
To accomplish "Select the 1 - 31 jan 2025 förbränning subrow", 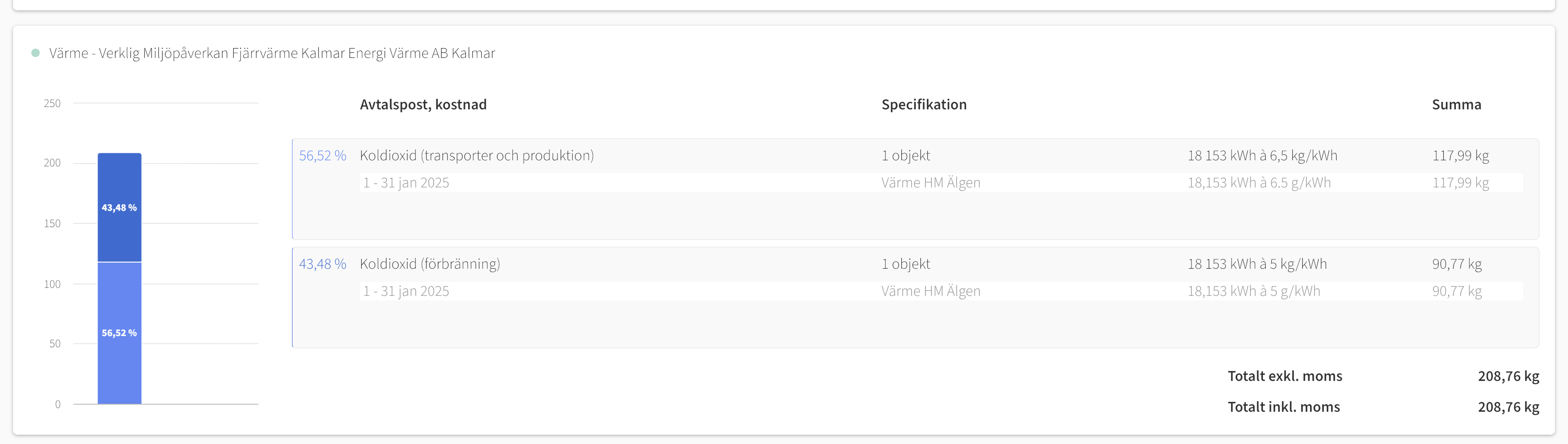I will coord(941,291).
